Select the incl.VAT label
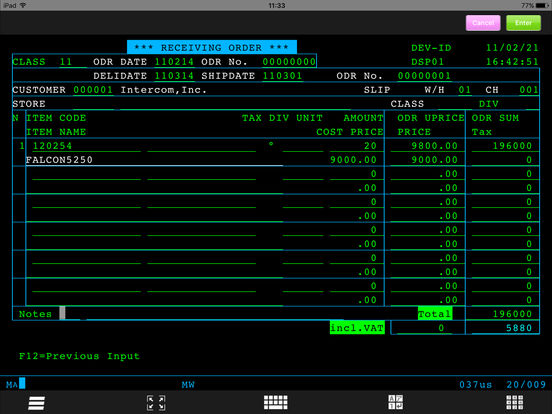Viewport: 552px width, 414px height. tap(357, 328)
